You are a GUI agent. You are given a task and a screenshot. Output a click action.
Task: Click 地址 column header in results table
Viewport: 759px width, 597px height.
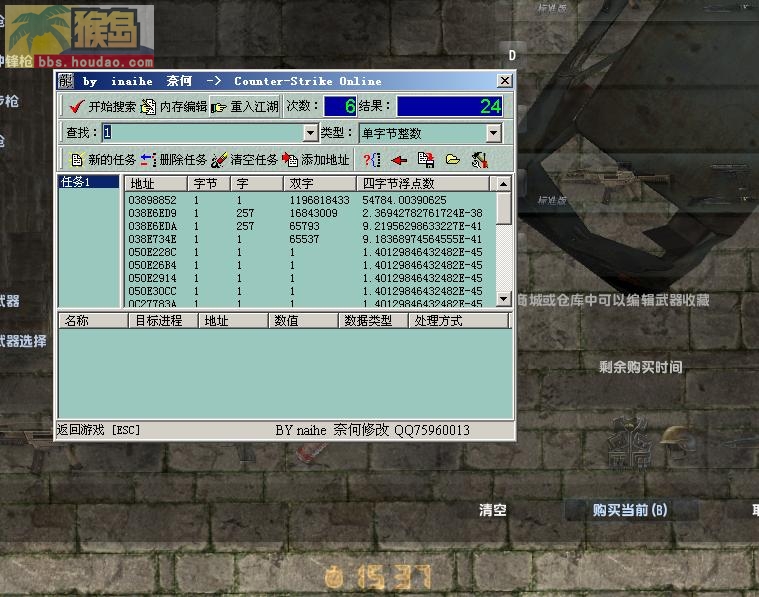(156, 184)
